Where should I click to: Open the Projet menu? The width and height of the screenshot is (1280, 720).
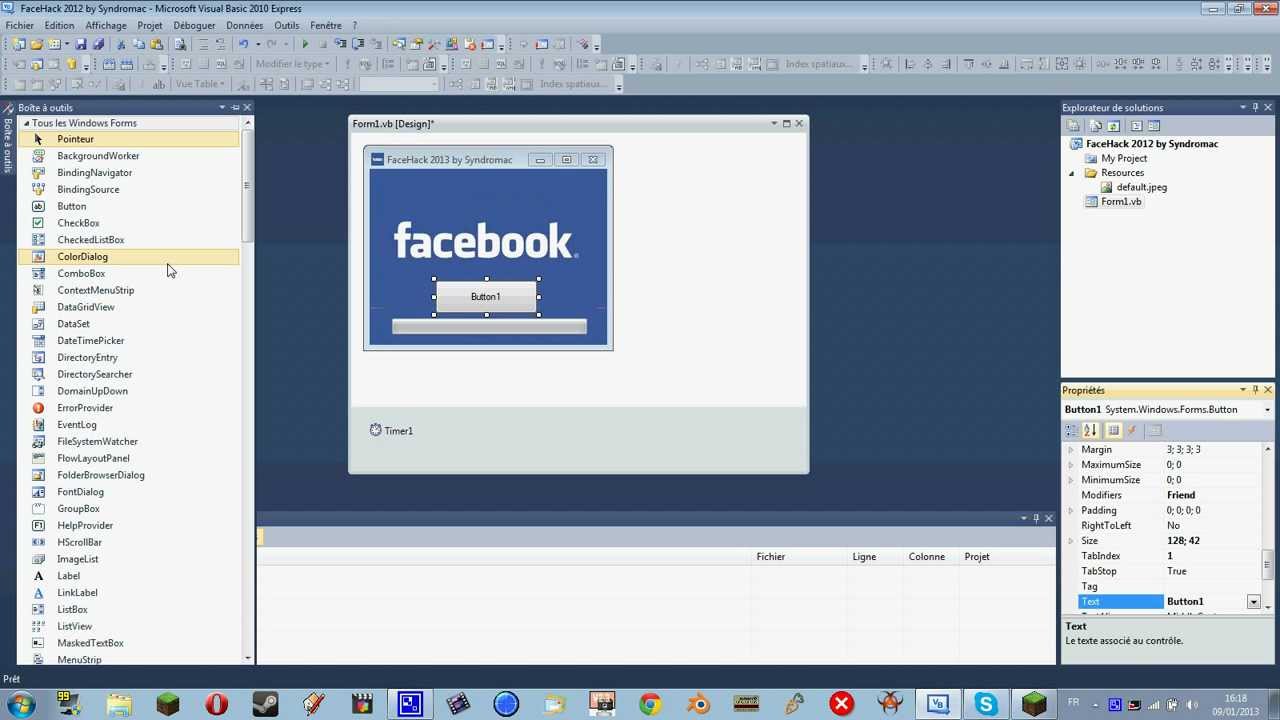point(150,25)
